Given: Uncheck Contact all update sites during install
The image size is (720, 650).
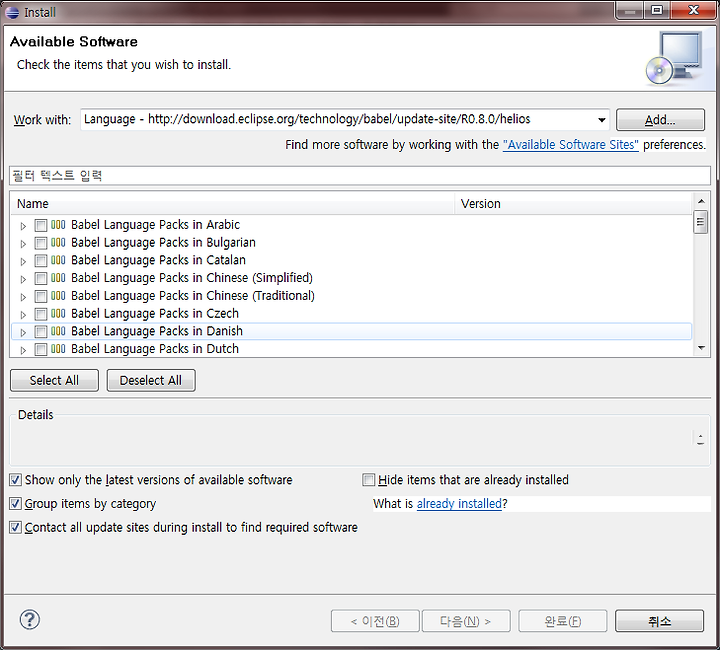Looking at the screenshot, I should (x=15, y=527).
